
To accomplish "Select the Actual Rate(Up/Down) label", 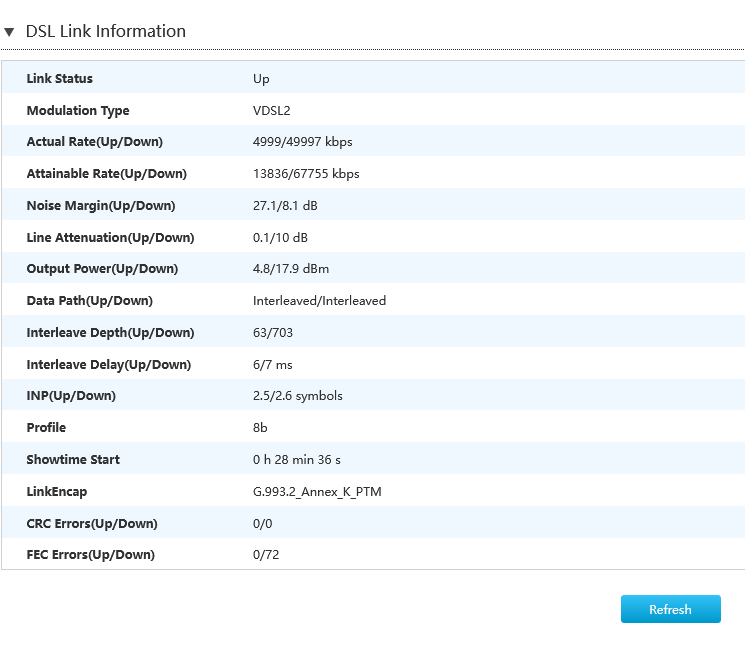I will coord(95,142).
